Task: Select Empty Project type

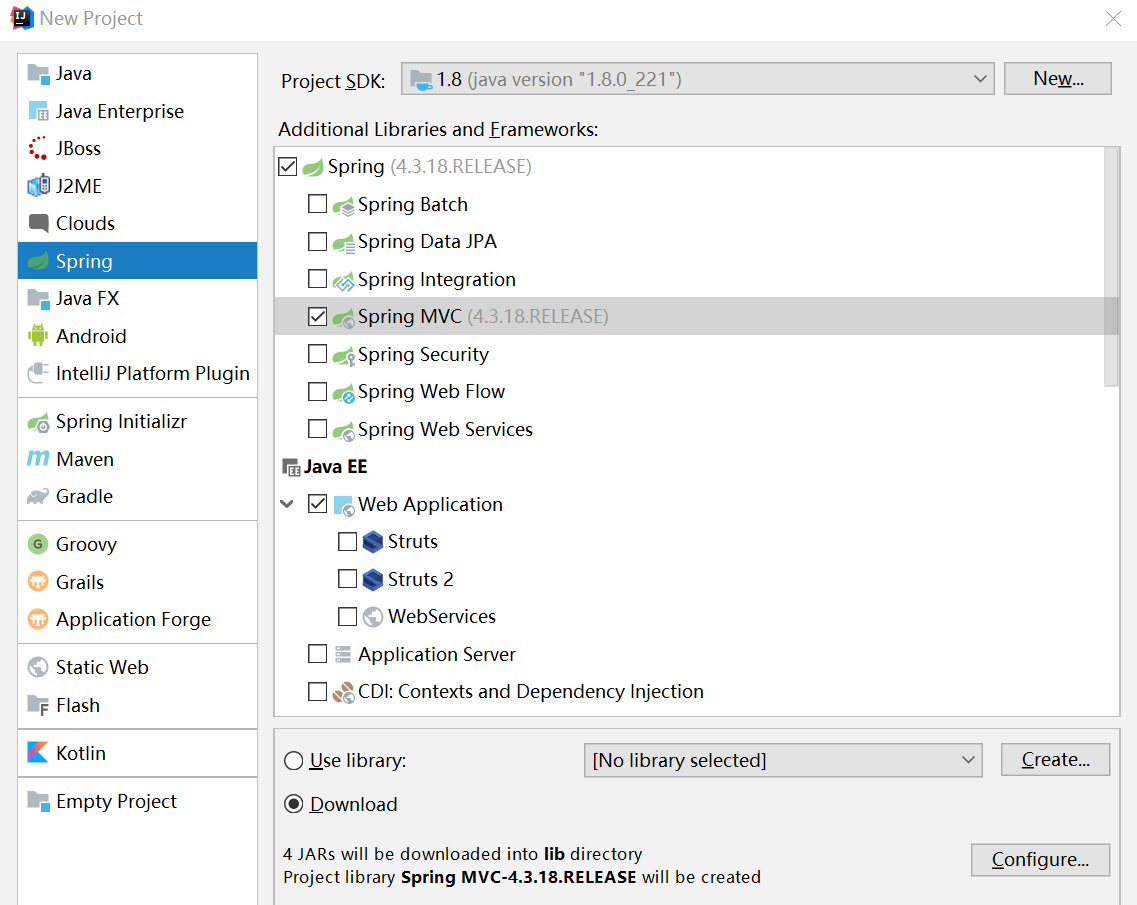Action: click(138, 801)
